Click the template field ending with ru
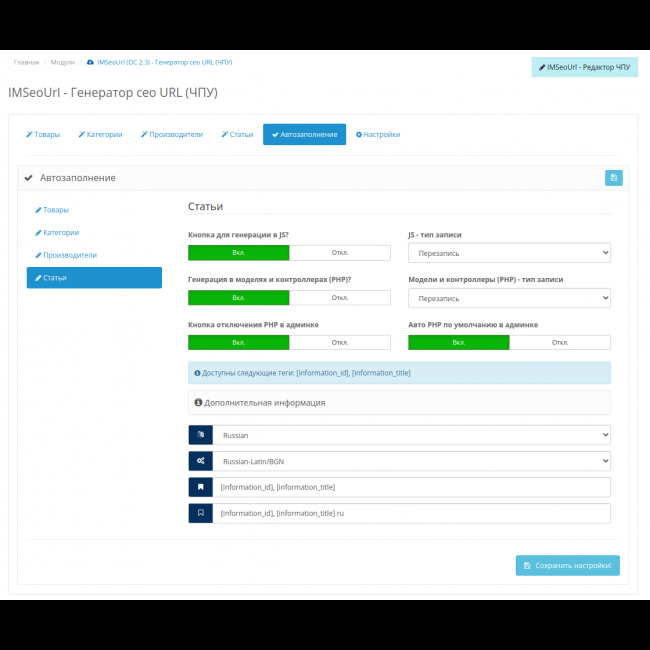 410,513
